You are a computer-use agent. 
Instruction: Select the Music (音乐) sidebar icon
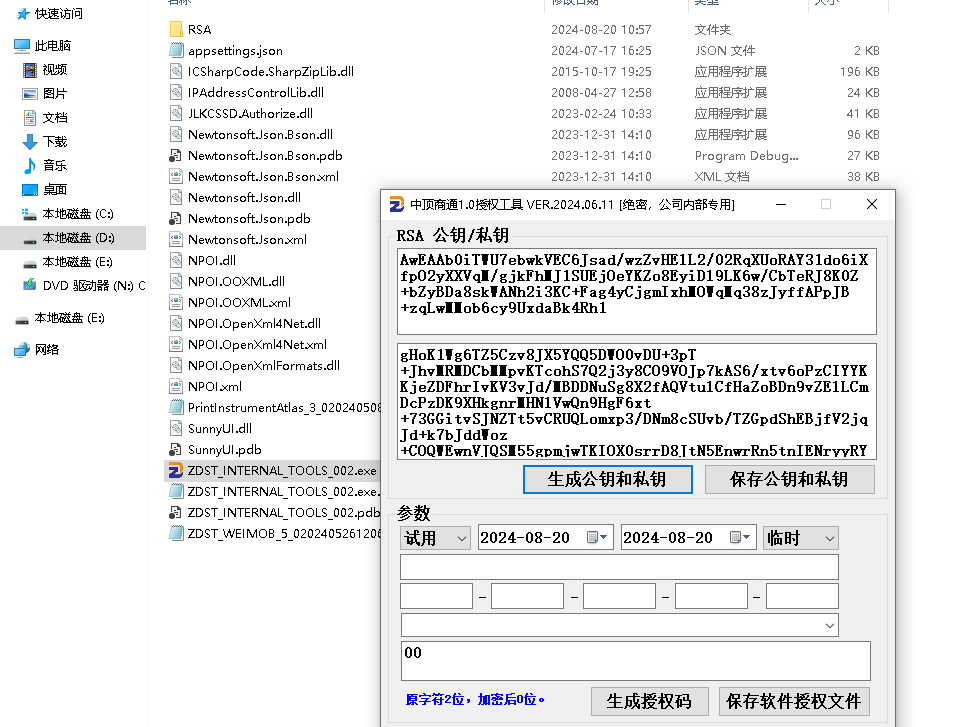(x=30, y=166)
